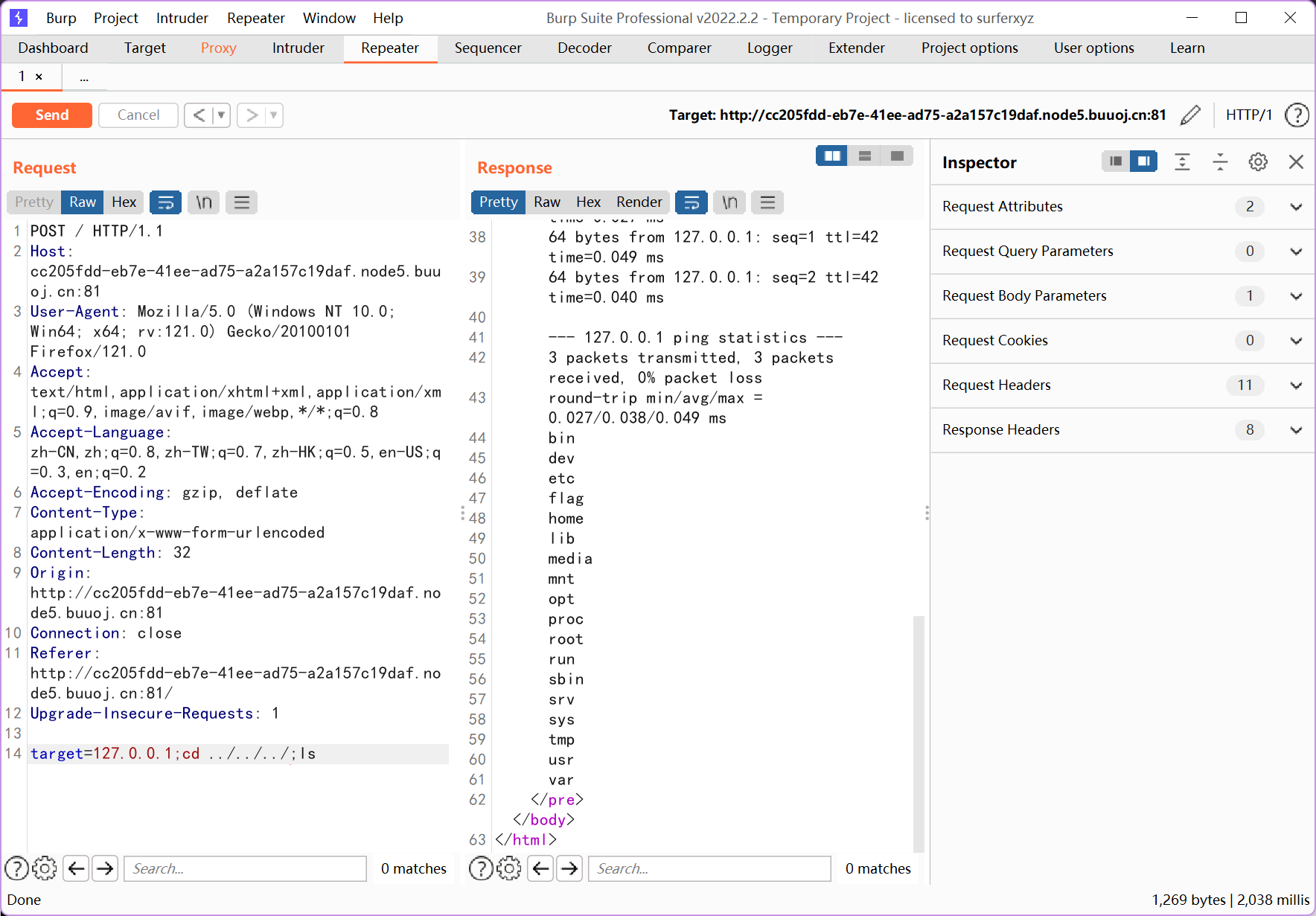Switch request view to Raw

(83, 202)
